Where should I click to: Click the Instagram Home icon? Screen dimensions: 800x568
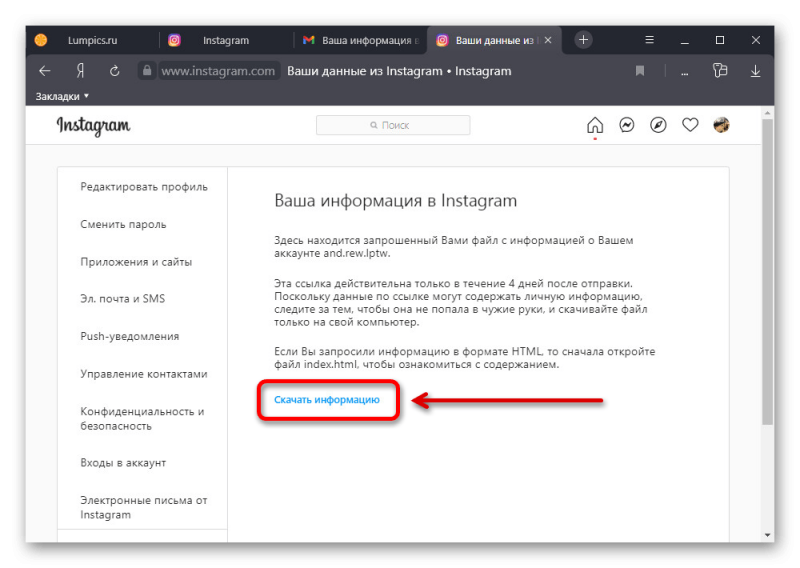[595, 125]
